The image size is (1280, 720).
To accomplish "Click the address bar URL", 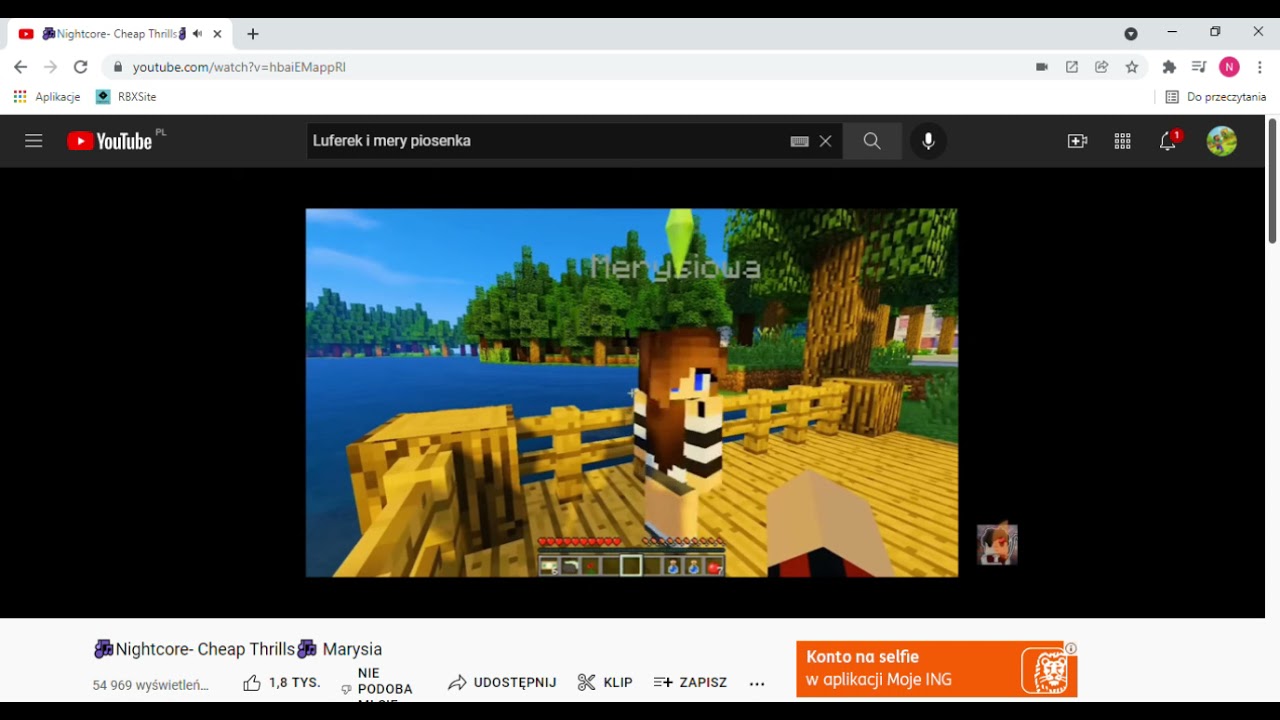I will 239,67.
